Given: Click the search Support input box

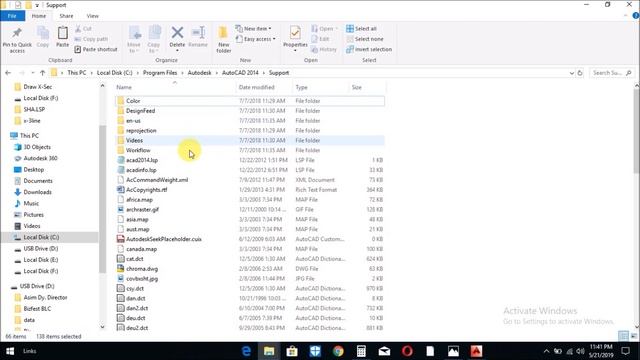Looking at the screenshot, I should (x=612, y=73).
